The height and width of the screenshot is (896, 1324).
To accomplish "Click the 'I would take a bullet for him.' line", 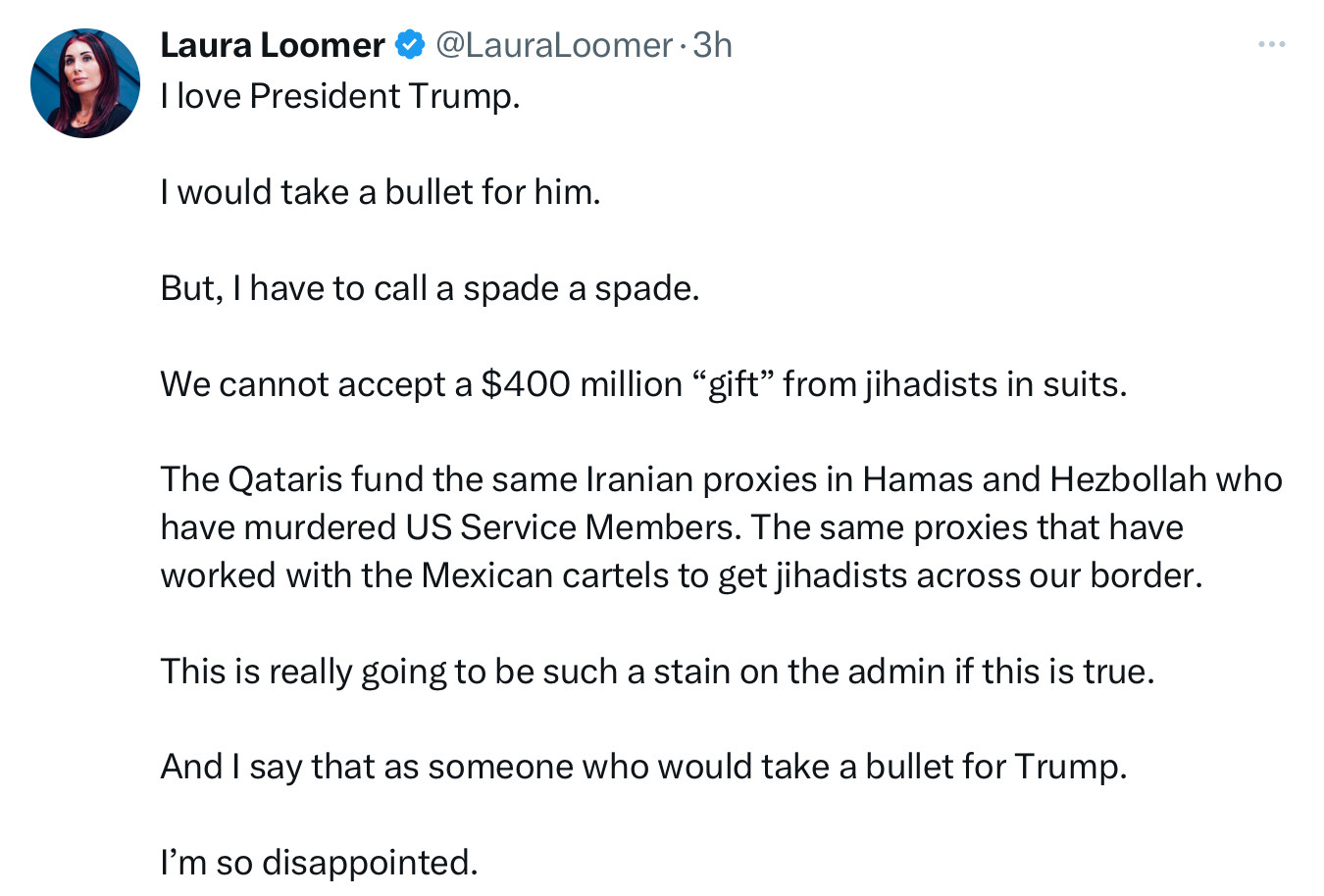I will [x=381, y=192].
